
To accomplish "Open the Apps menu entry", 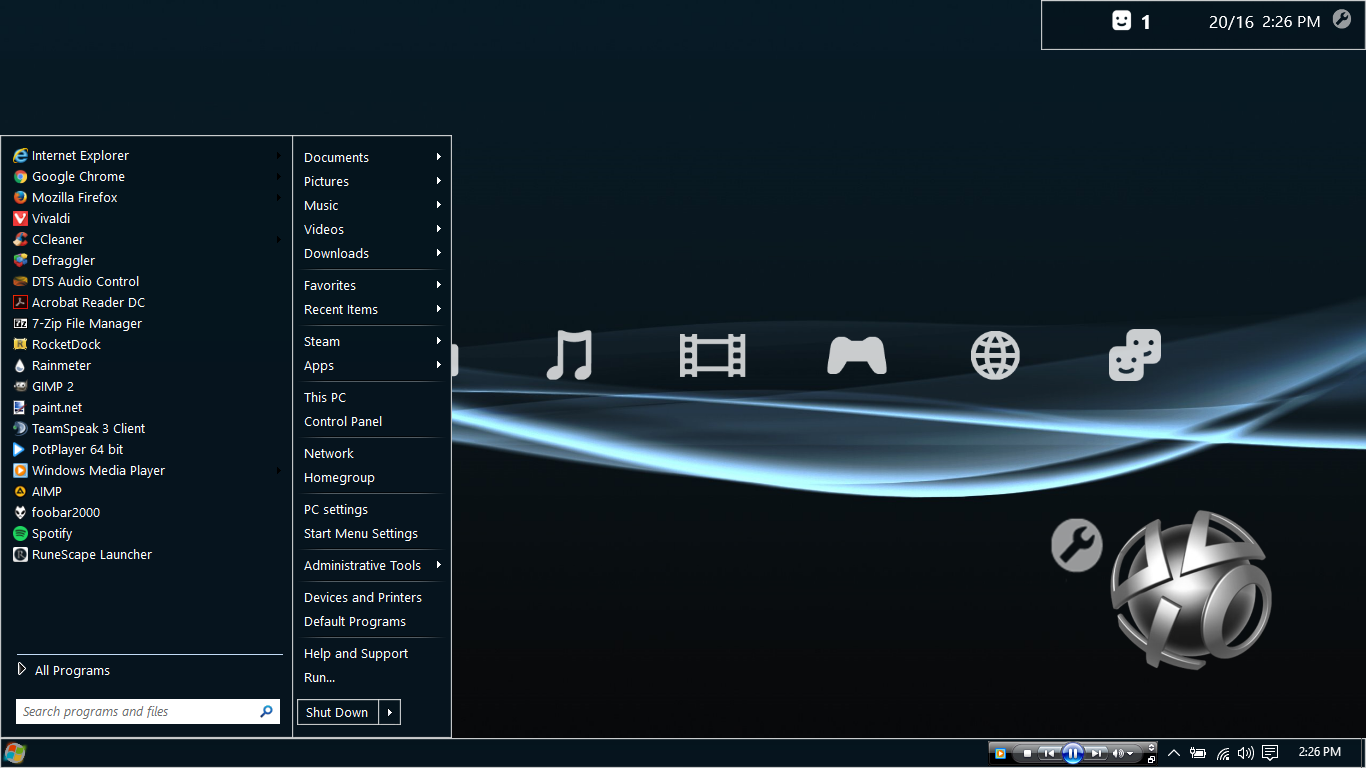I will 372,365.
